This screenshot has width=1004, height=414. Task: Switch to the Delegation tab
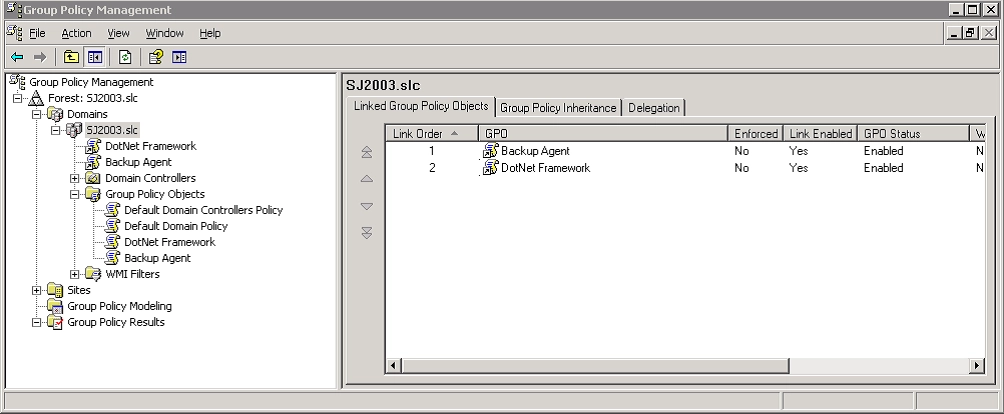(x=654, y=107)
